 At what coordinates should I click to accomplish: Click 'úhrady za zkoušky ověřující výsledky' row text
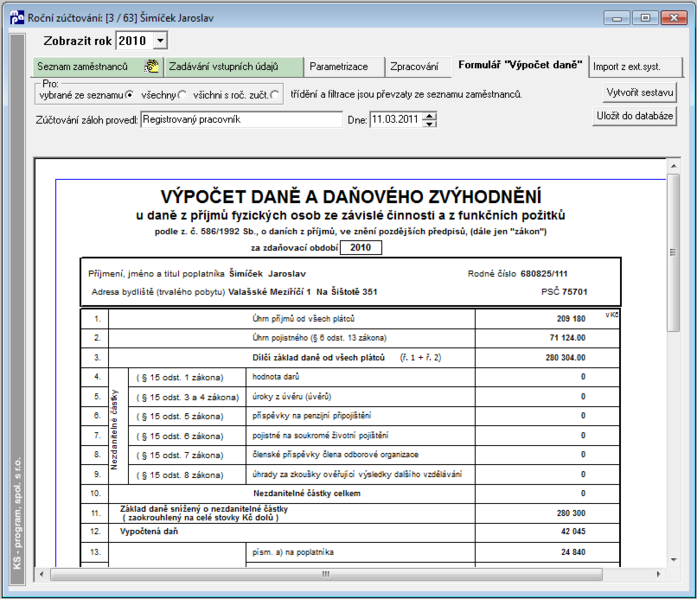[357, 474]
